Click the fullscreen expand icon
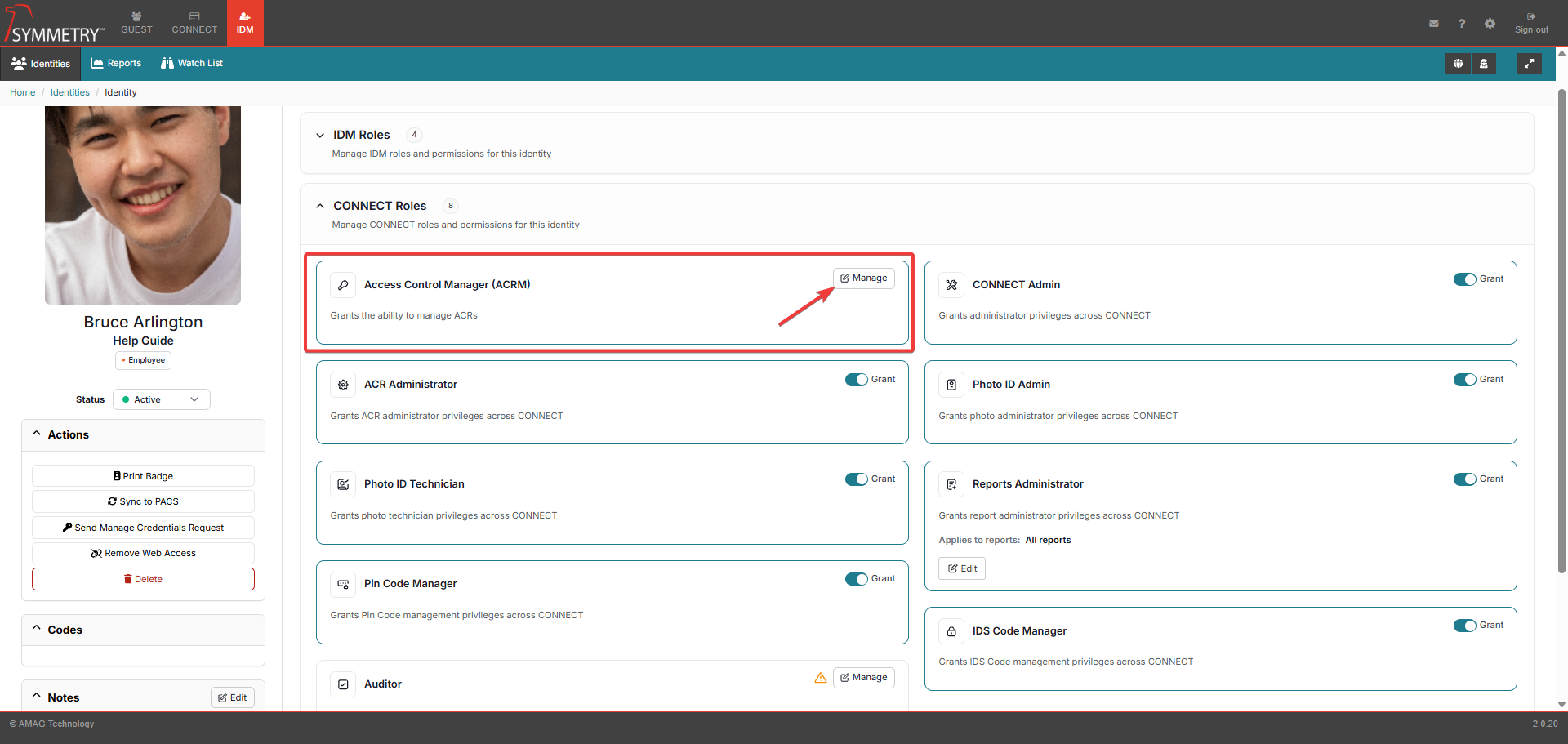Image resolution: width=1568 pixels, height=744 pixels. pos(1529,64)
